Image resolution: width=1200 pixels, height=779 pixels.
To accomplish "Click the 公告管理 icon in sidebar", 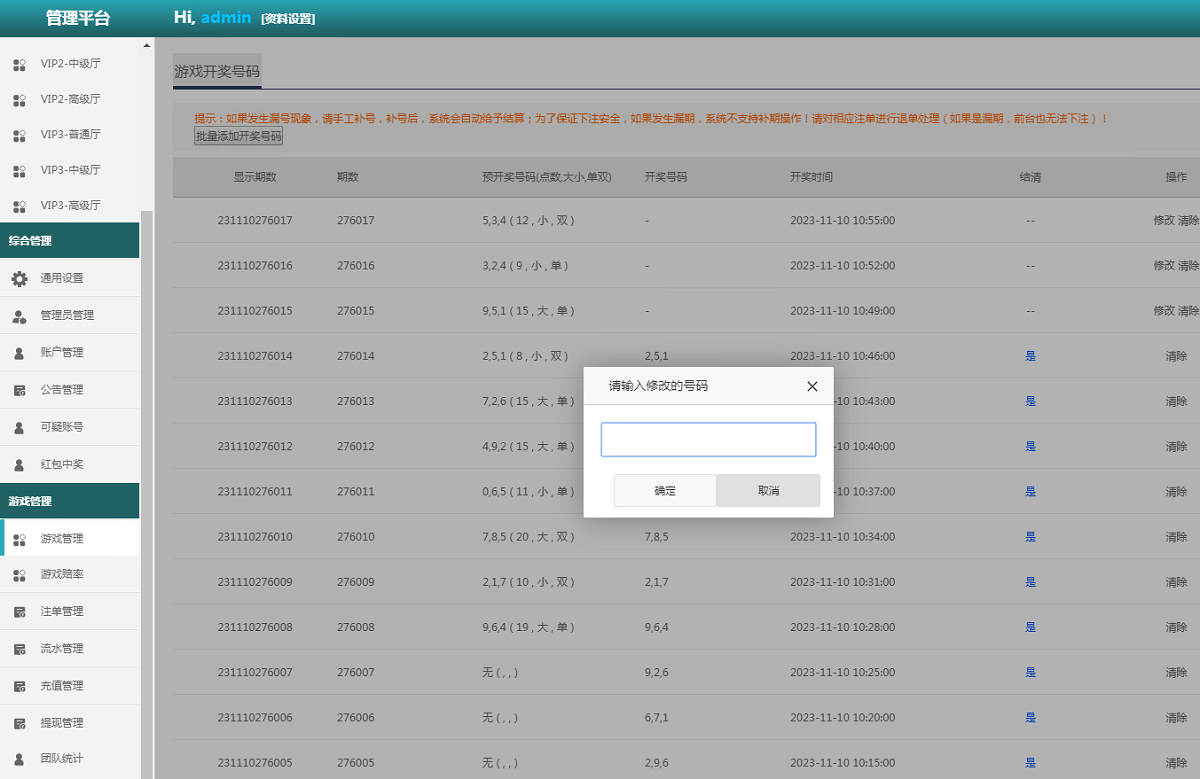I will [19, 390].
